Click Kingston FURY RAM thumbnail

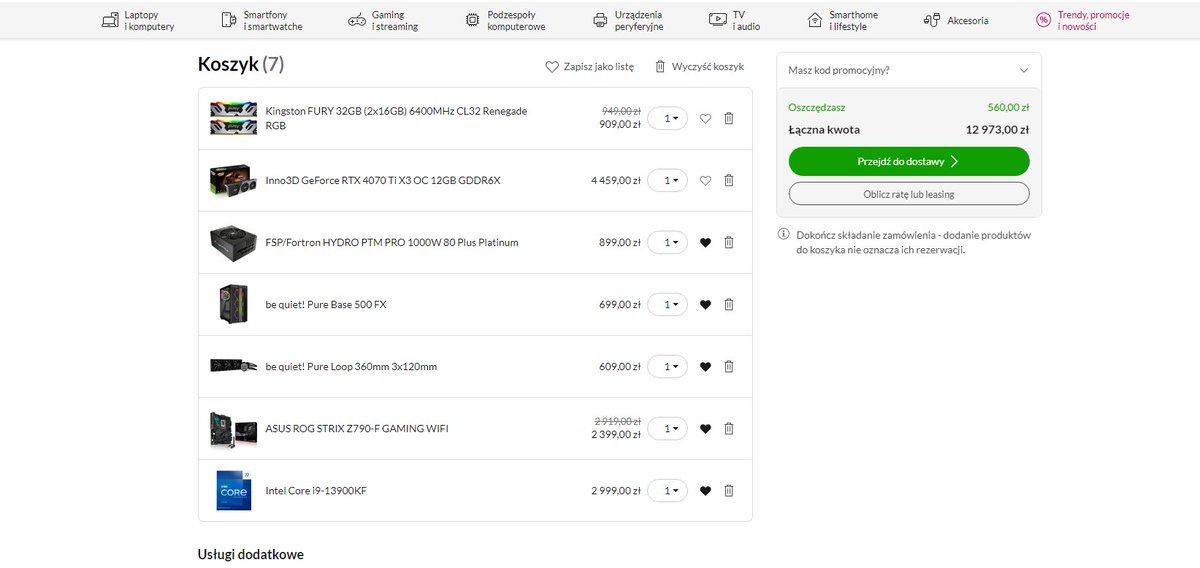point(234,118)
